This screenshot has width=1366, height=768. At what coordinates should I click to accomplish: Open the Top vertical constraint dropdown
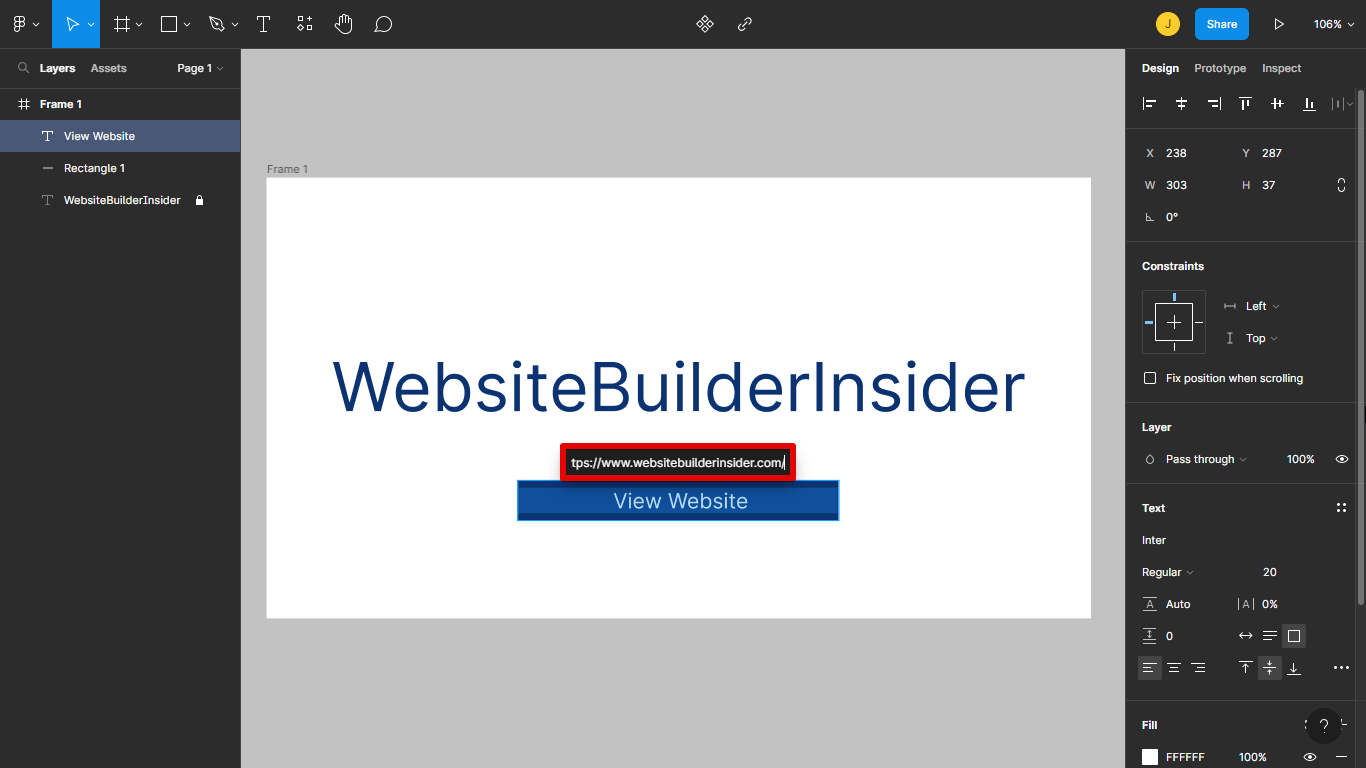[1262, 338]
